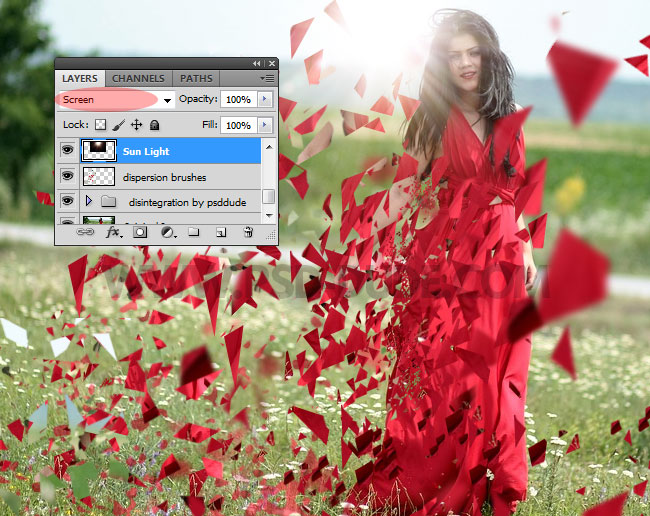Lock image pixels brush icon

[x=119, y=125]
